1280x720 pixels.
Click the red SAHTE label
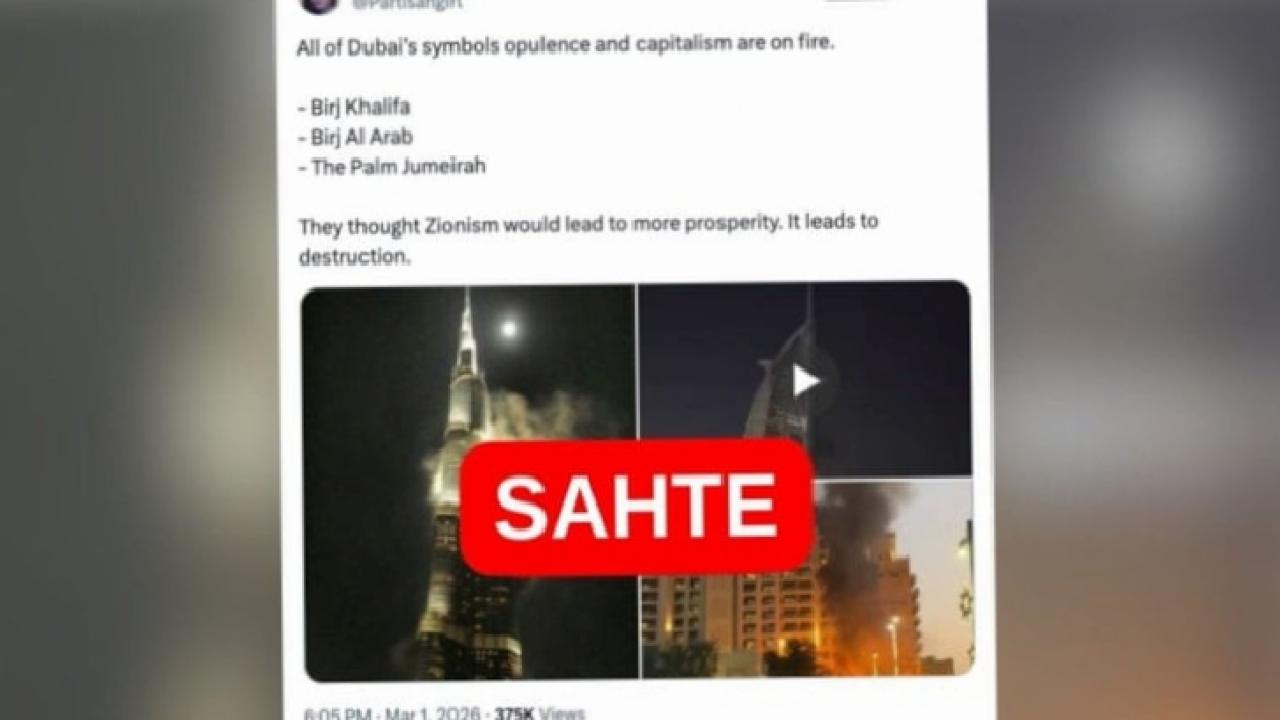click(636, 507)
